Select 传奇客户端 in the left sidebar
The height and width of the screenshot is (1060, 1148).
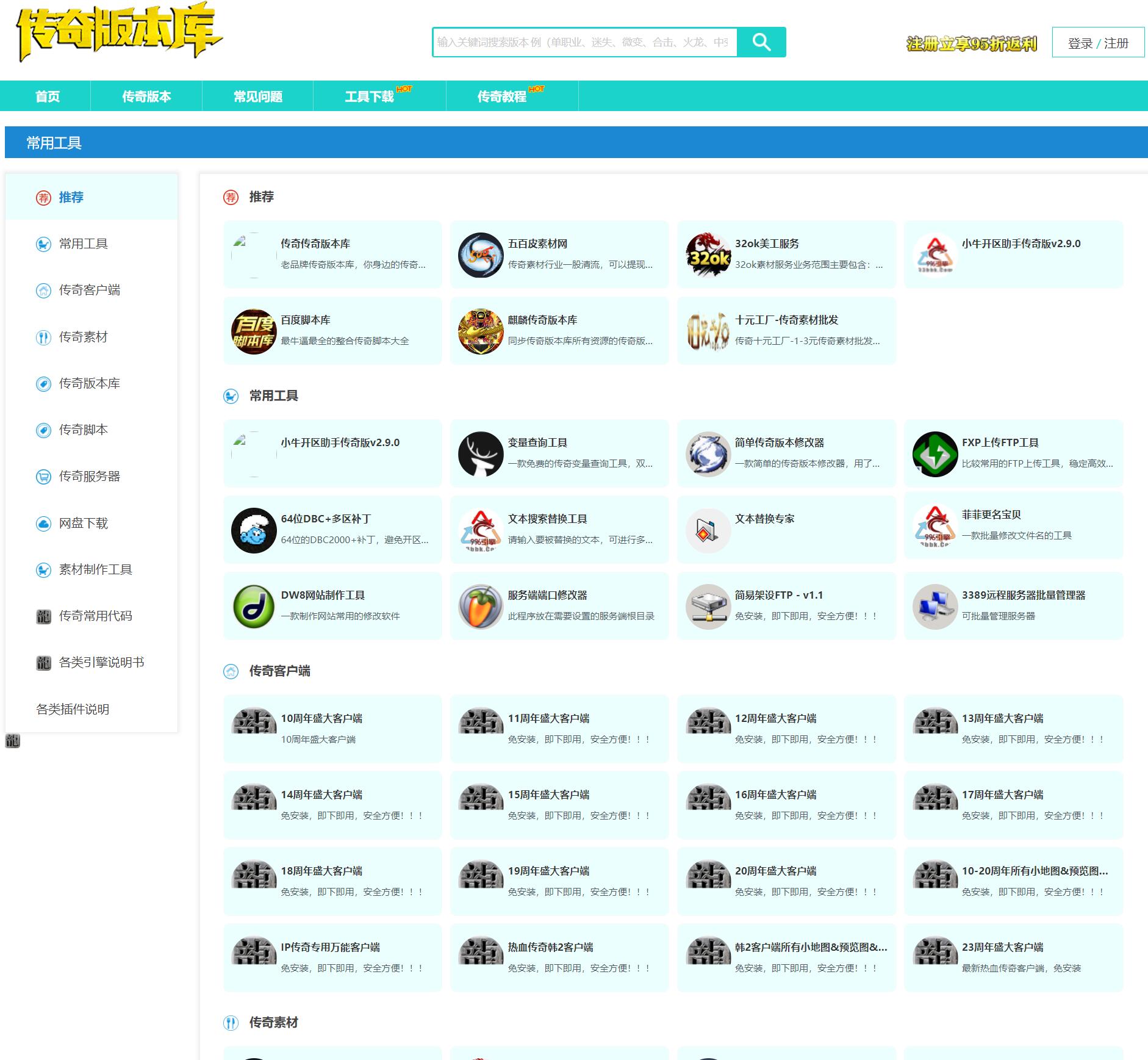pyautogui.click(x=89, y=290)
